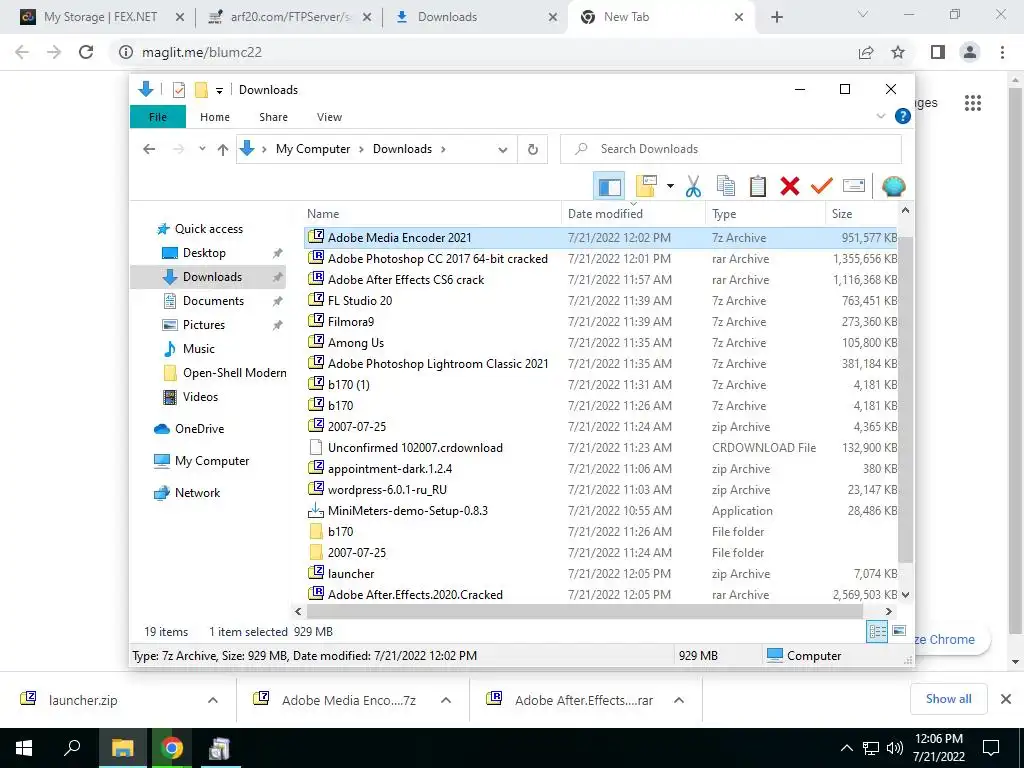Bookmark this tab with star icon
Screen dimensions: 1024x768
coord(898,52)
